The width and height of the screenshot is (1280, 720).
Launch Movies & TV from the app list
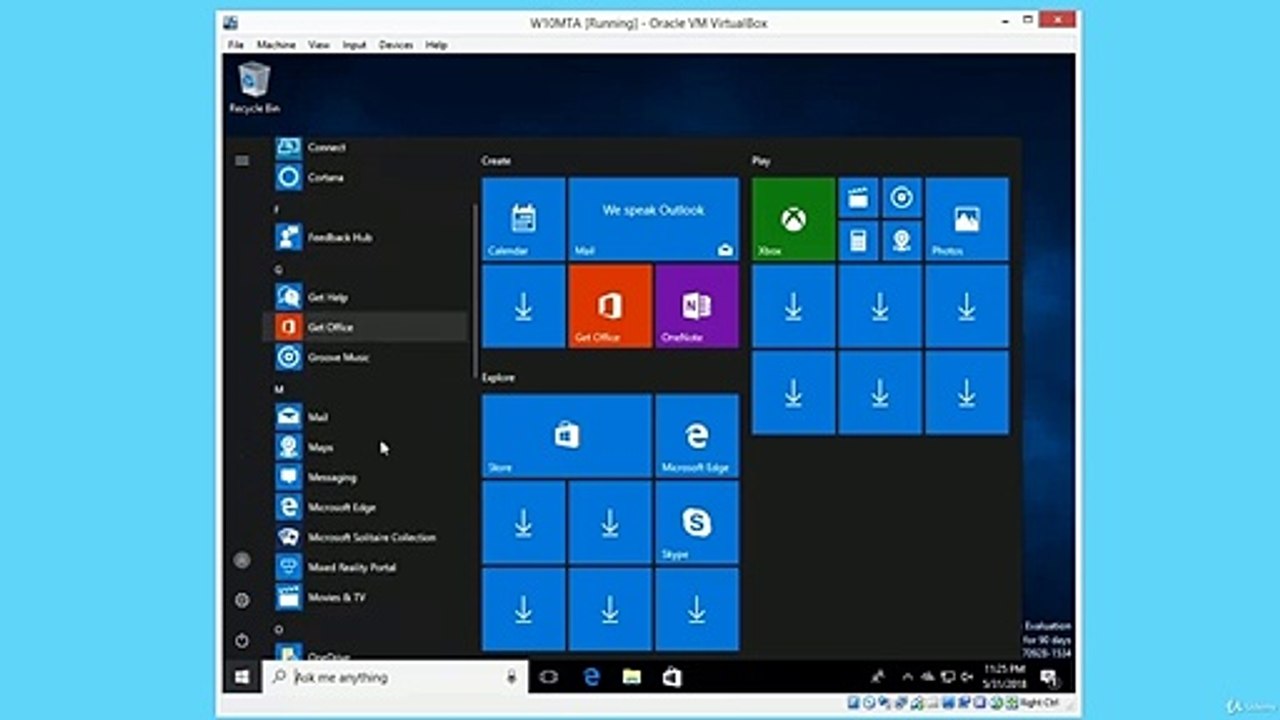pos(365,597)
